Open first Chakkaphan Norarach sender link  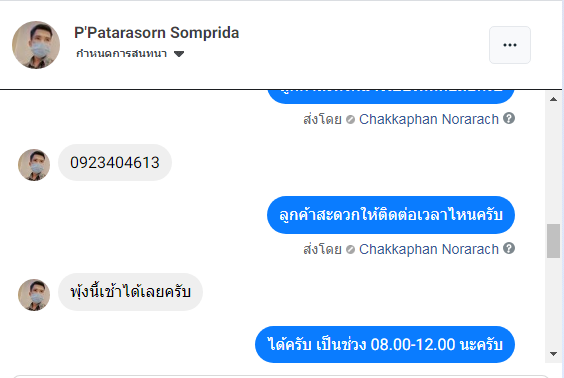429,119
